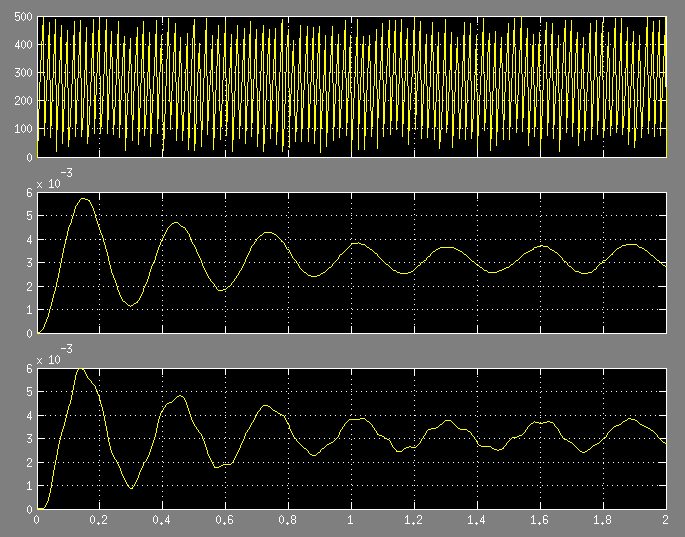This screenshot has width=685, height=537.
Task: Select the middle smooth damped oscillation plot
Action: (352, 263)
